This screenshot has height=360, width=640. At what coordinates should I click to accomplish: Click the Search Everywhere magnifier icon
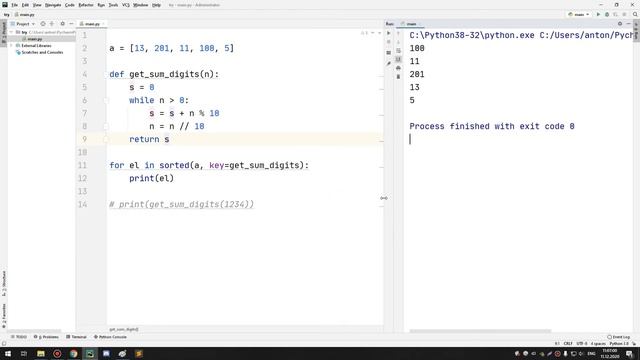[x=635, y=14]
